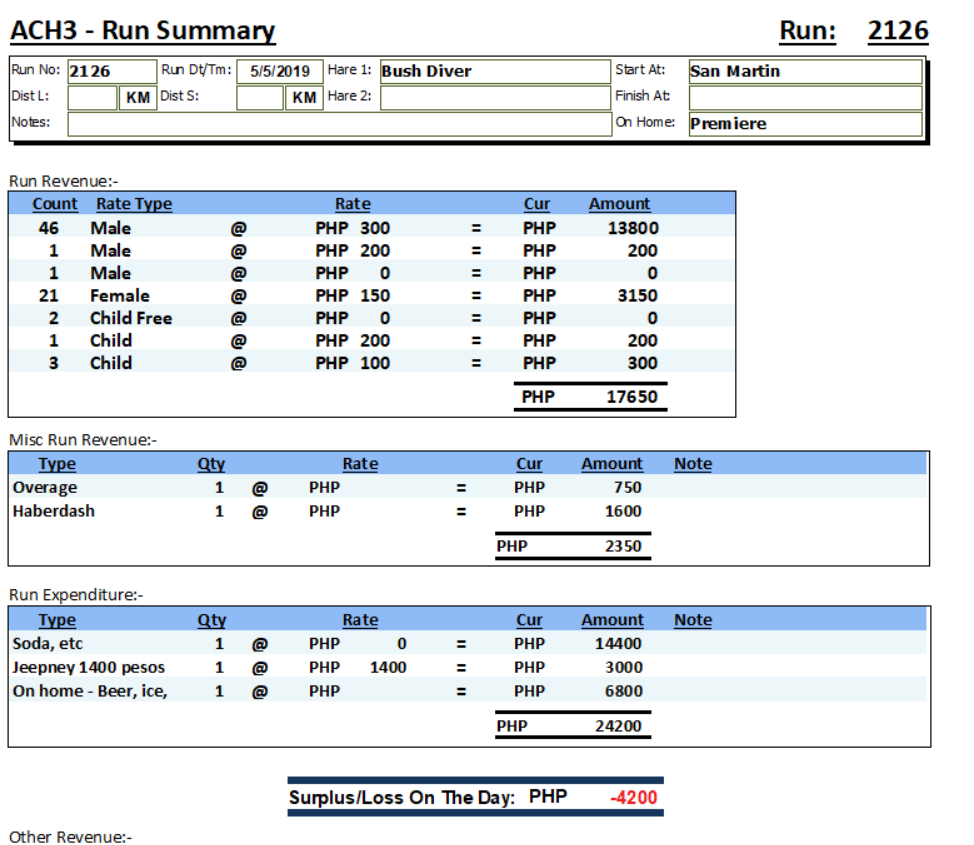Click the Hare 1 field with Bush Diver
The image size is (974, 845).
[494, 72]
